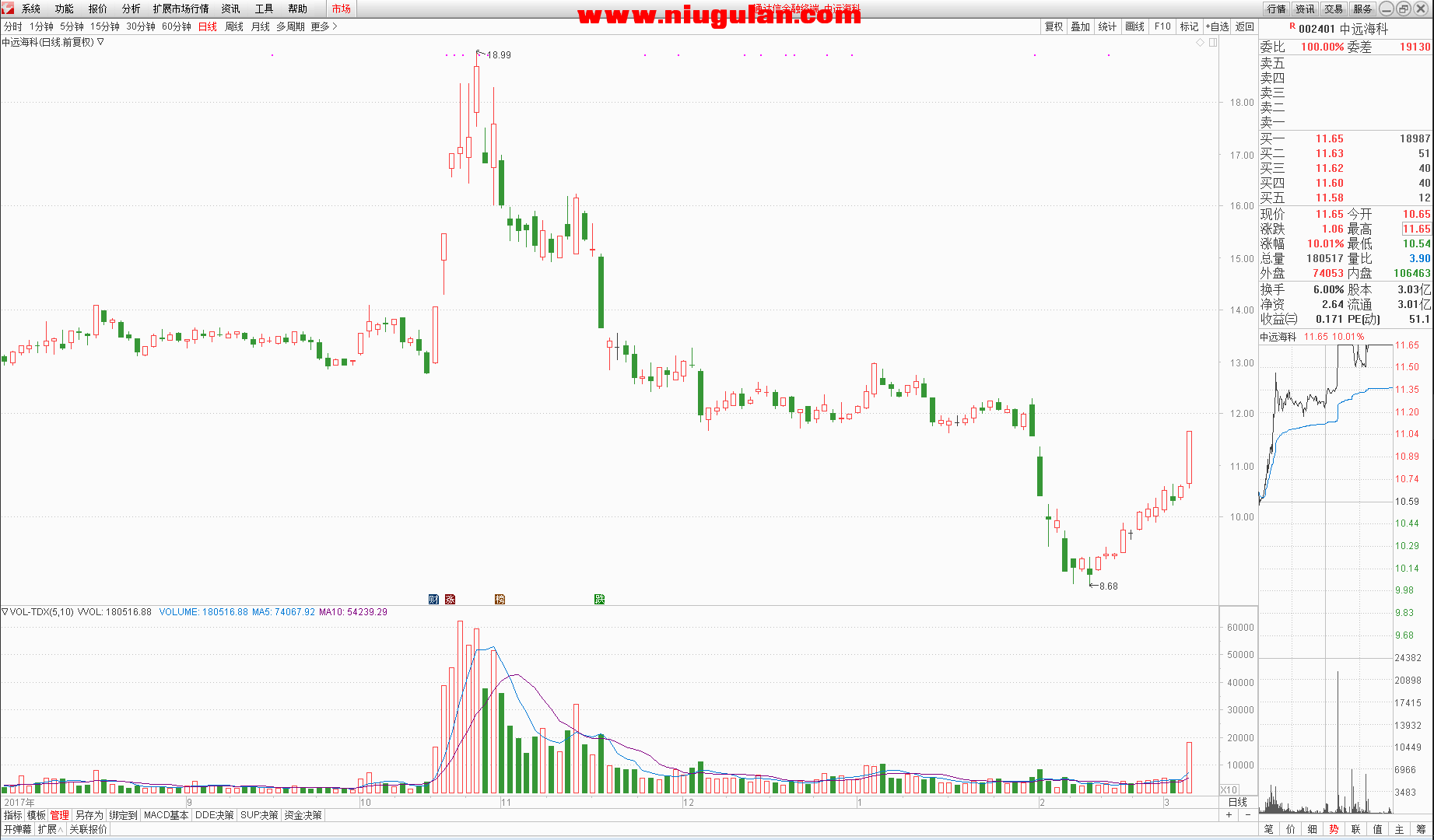Open the 报价 menu
This screenshot has height=840, width=1434.
click(98, 9)
